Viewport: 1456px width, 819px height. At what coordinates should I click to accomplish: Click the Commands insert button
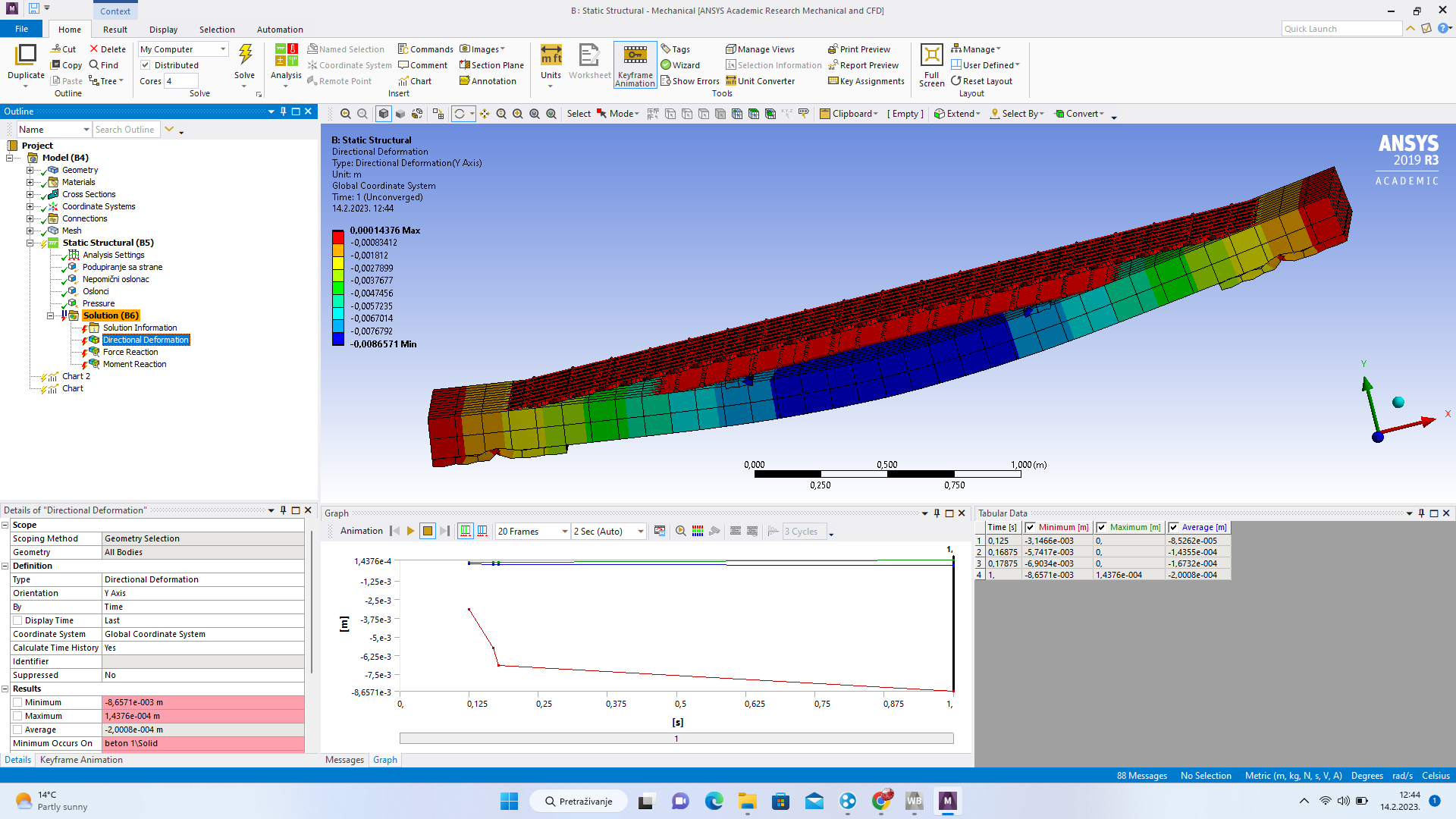point(425,49)
